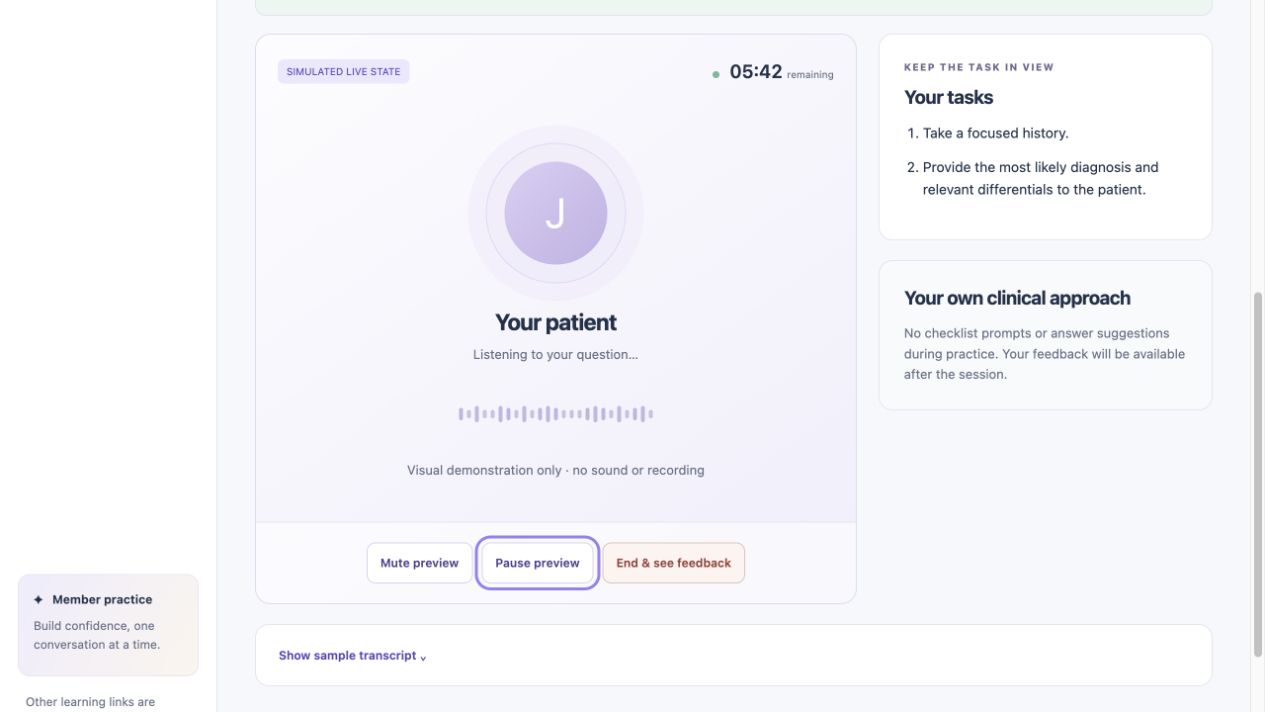This screenshot has width=1265, height=712.
Task: Click the chevron next to Show sample transcript
Action: [423, 657]
